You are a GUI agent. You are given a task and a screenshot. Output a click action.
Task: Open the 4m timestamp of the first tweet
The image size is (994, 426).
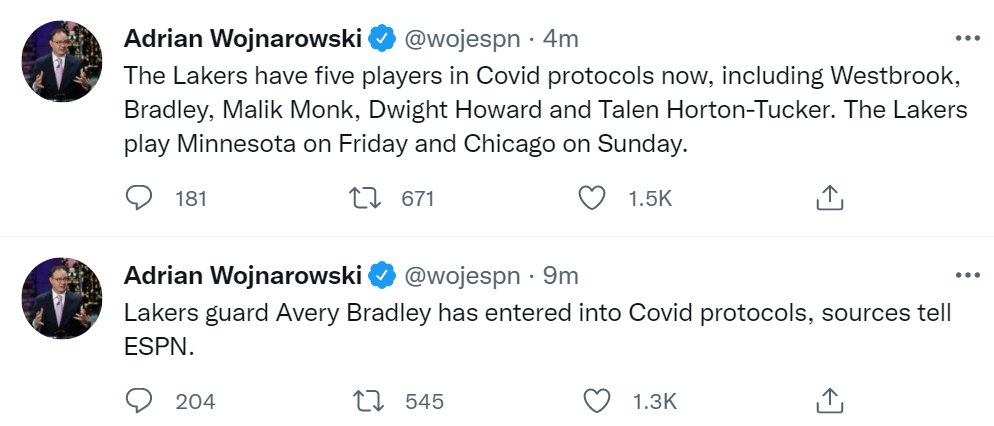point(560,39)
